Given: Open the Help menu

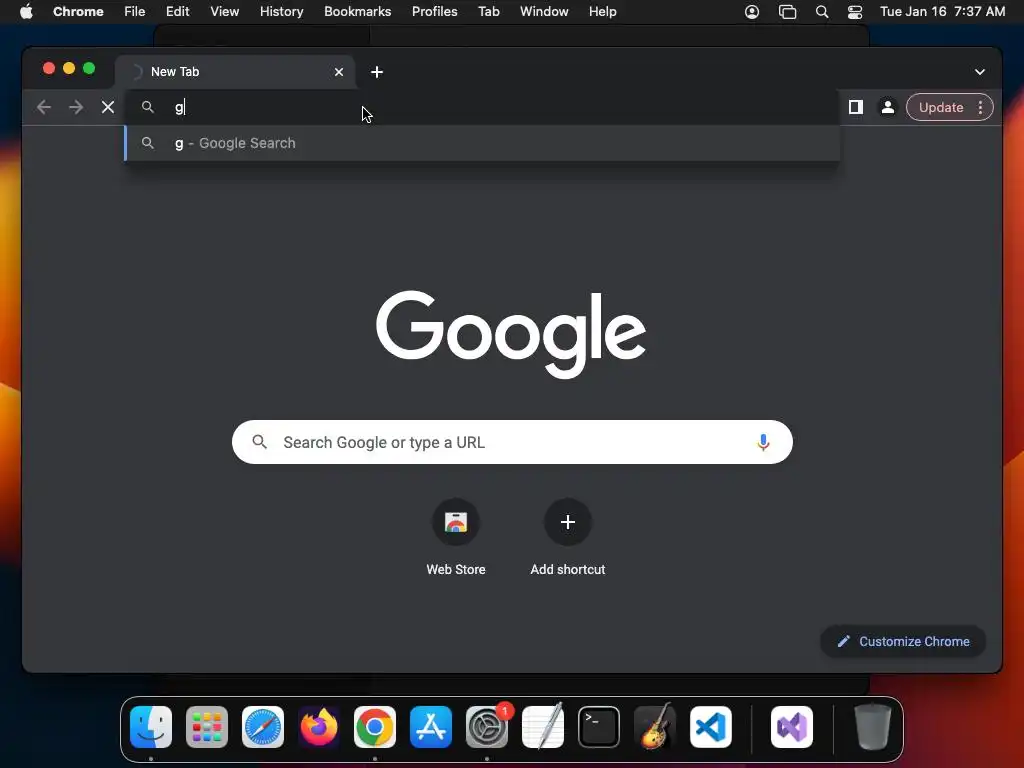Looking at the screenshot, I should [x=602, y=12].
